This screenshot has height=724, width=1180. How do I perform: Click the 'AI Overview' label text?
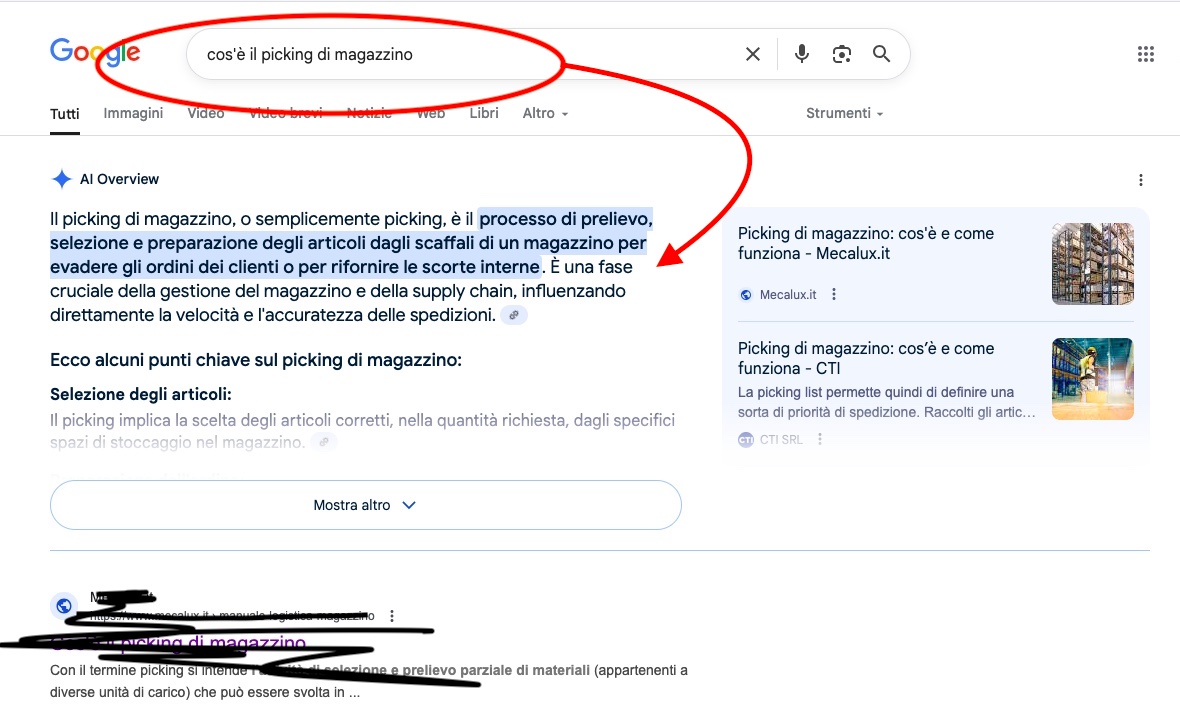click(x=120, y=179)
